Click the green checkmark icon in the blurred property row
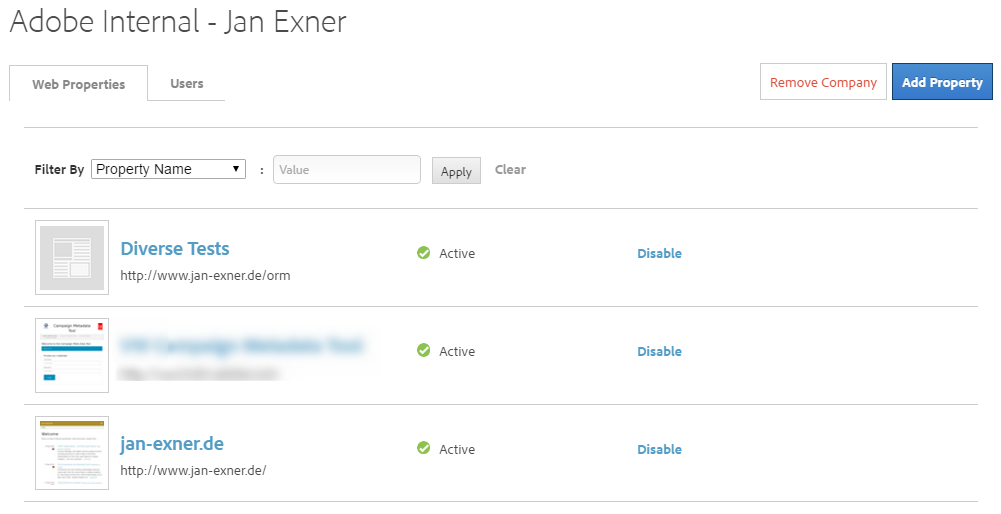This screenshot has width=1001, height=514. pyautogui.click(x=423, y=351)
